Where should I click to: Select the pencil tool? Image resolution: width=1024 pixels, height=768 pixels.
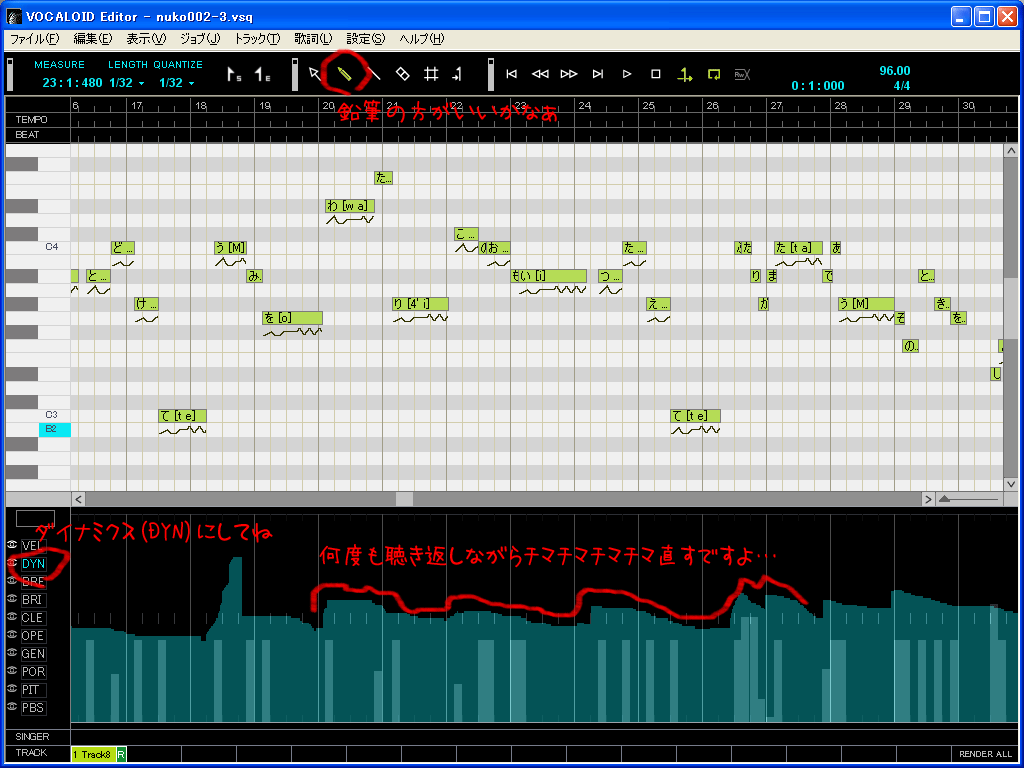point(345,74)
